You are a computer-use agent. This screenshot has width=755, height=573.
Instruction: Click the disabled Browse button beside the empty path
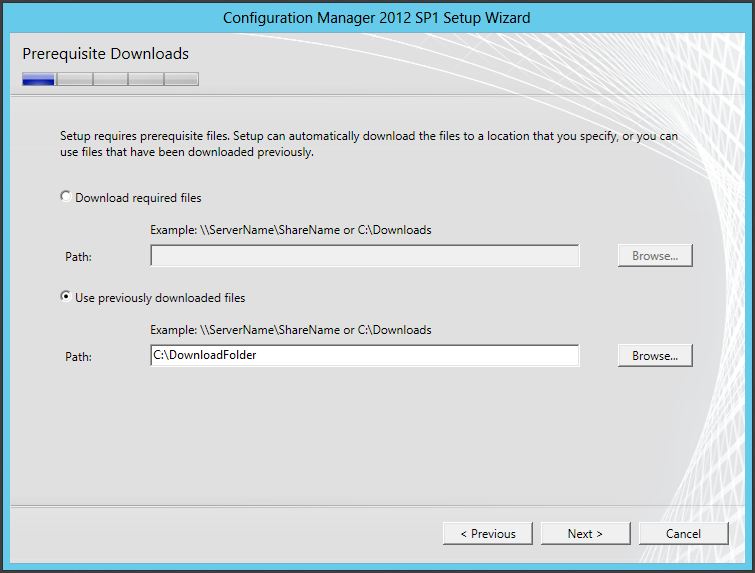tap(654, 256)
